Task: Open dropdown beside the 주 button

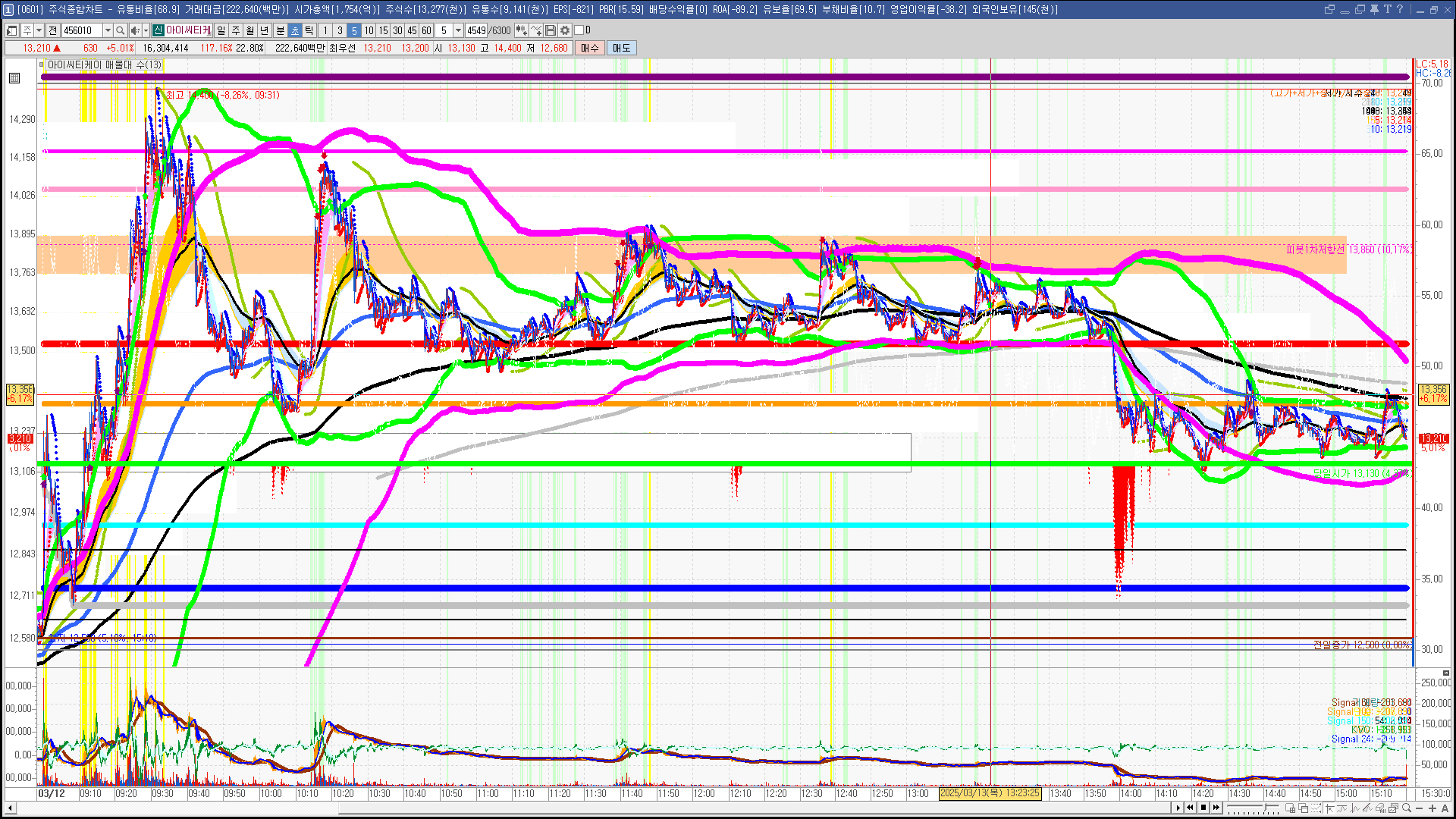Action: click(x=39, y=30)
